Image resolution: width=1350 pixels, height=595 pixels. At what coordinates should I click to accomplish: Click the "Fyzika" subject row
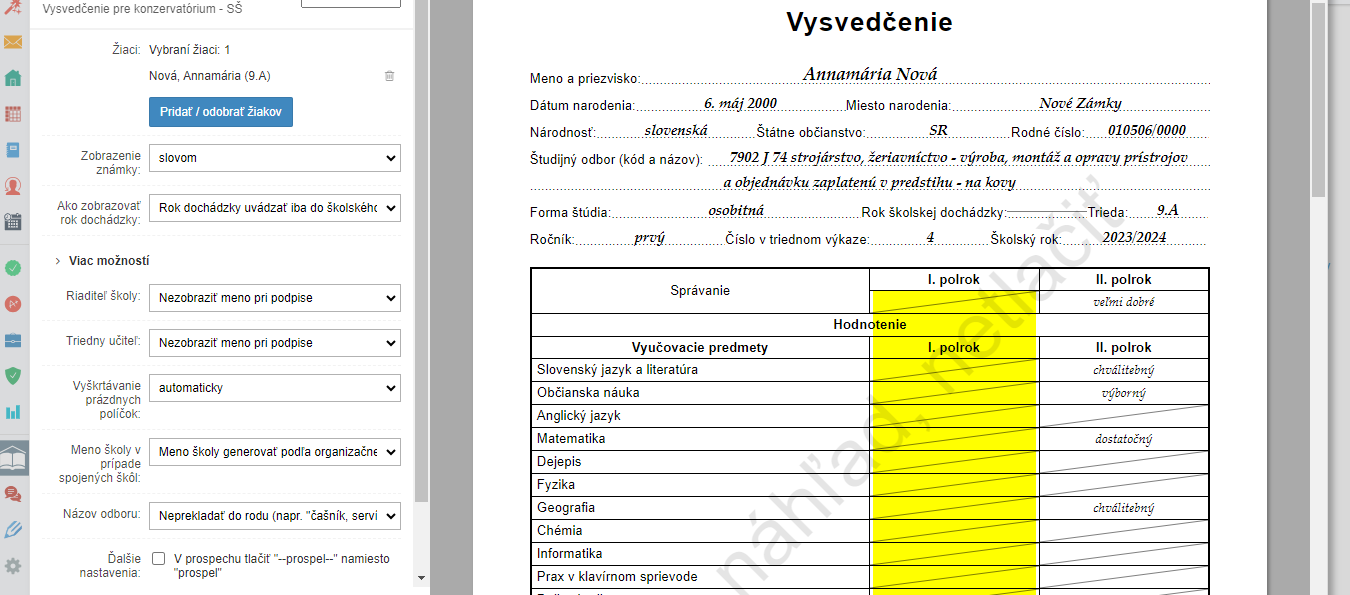pos(700,485)
